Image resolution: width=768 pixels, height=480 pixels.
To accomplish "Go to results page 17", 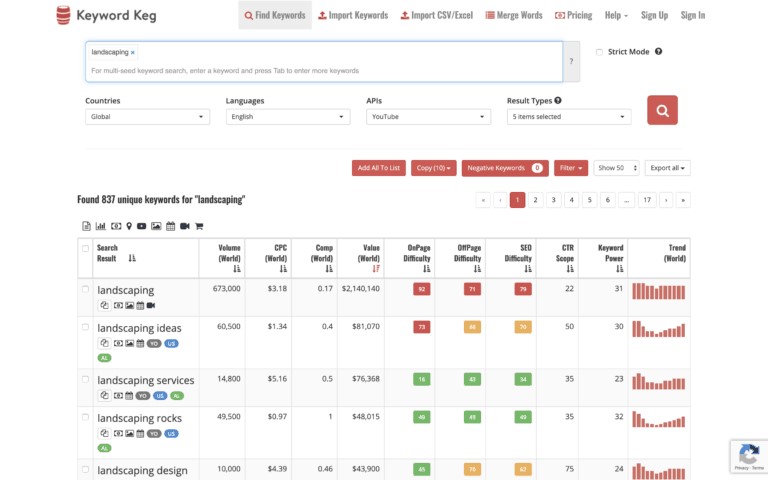I will [647, 200].
